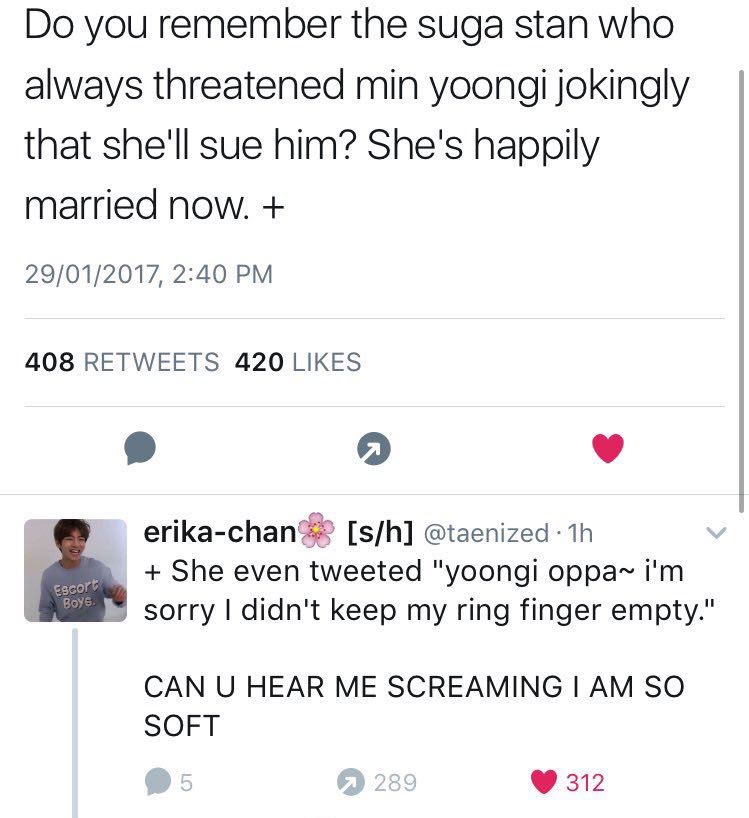The width and height of the screenshot is (749, 818).
Task: View the 420 Likes list
Action: pos(298,362)
